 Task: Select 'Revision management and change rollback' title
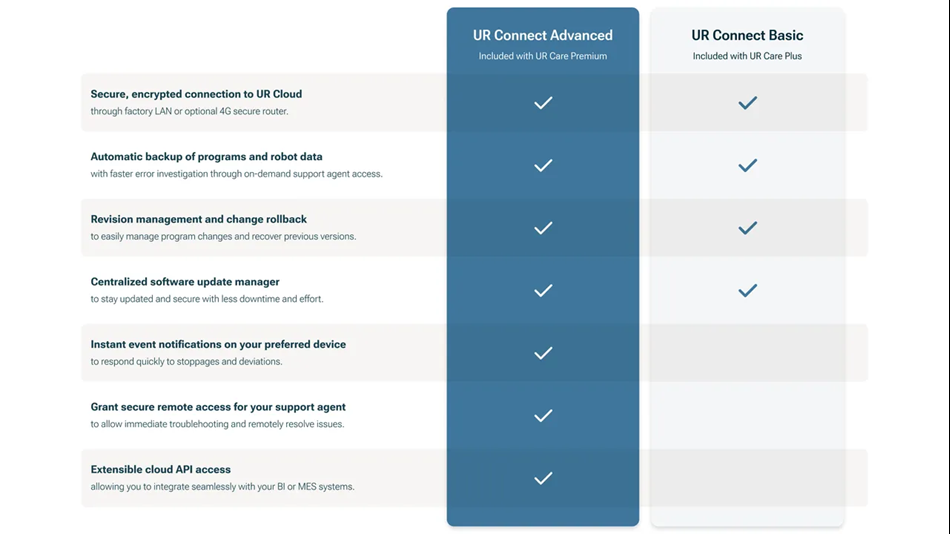[x=199, y=219]
